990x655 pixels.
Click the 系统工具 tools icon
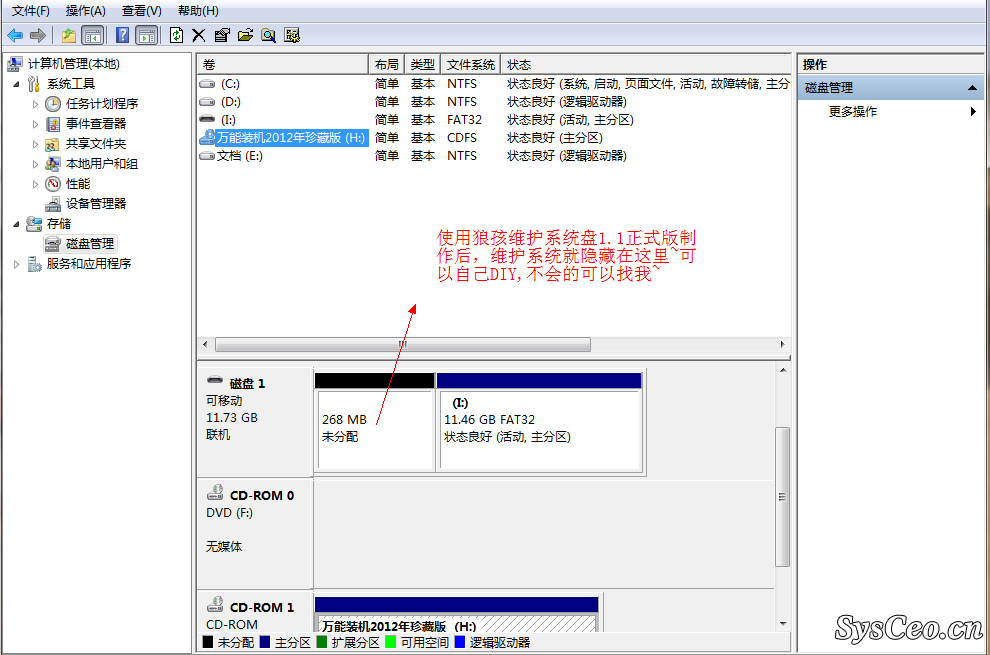pos(34,83)
